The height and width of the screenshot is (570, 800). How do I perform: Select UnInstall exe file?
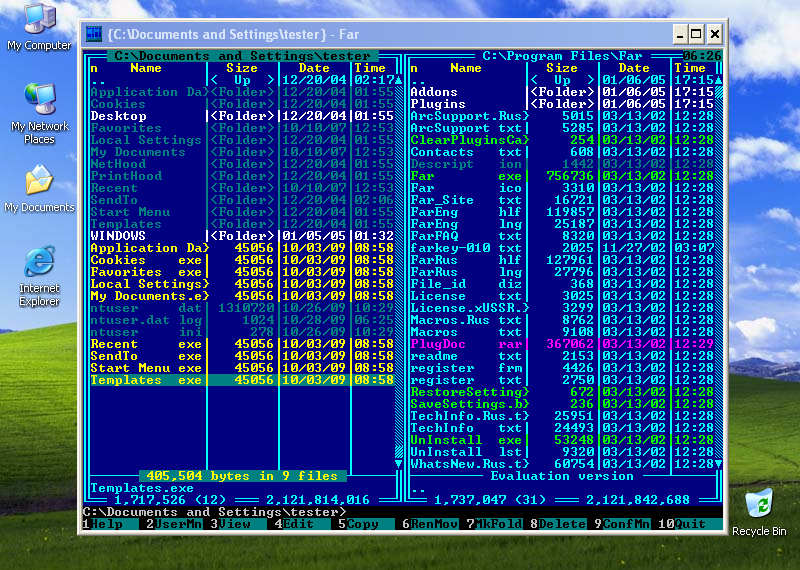click(x=562, y=440)
